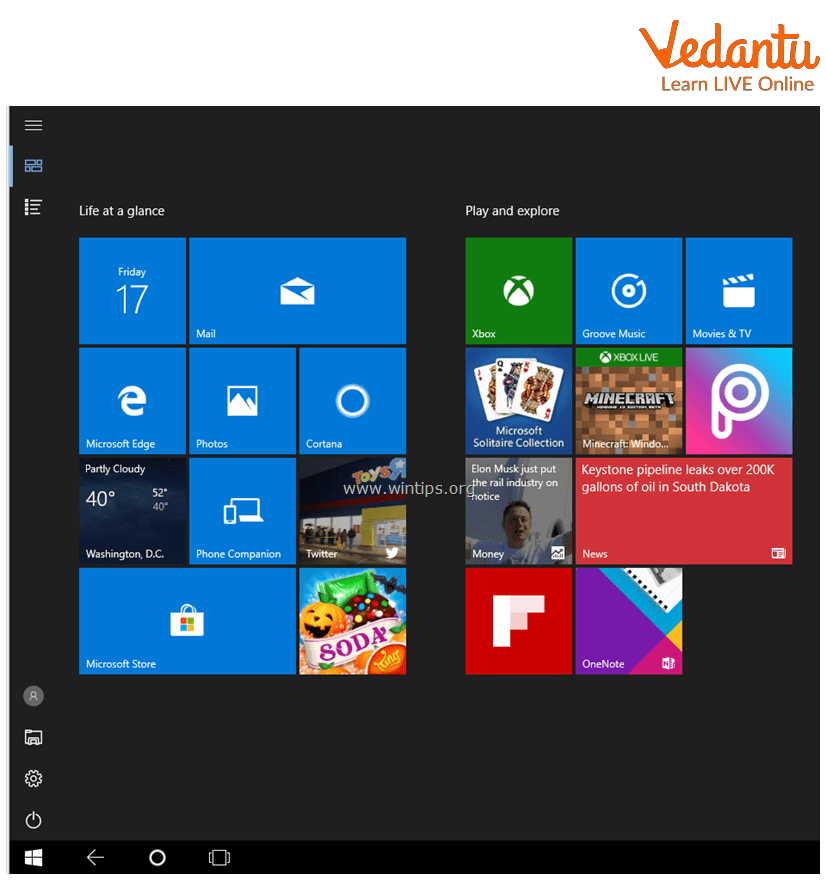Screen dimensions: 827x894
Task: Open Settings gear in sidebar
Action: [33, 778]
